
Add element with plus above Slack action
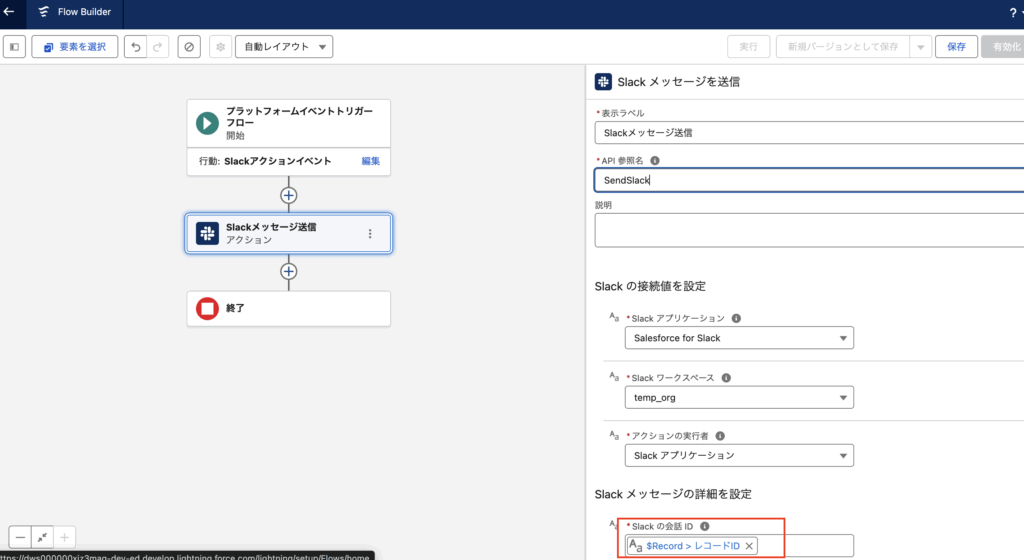coord(289,195)
